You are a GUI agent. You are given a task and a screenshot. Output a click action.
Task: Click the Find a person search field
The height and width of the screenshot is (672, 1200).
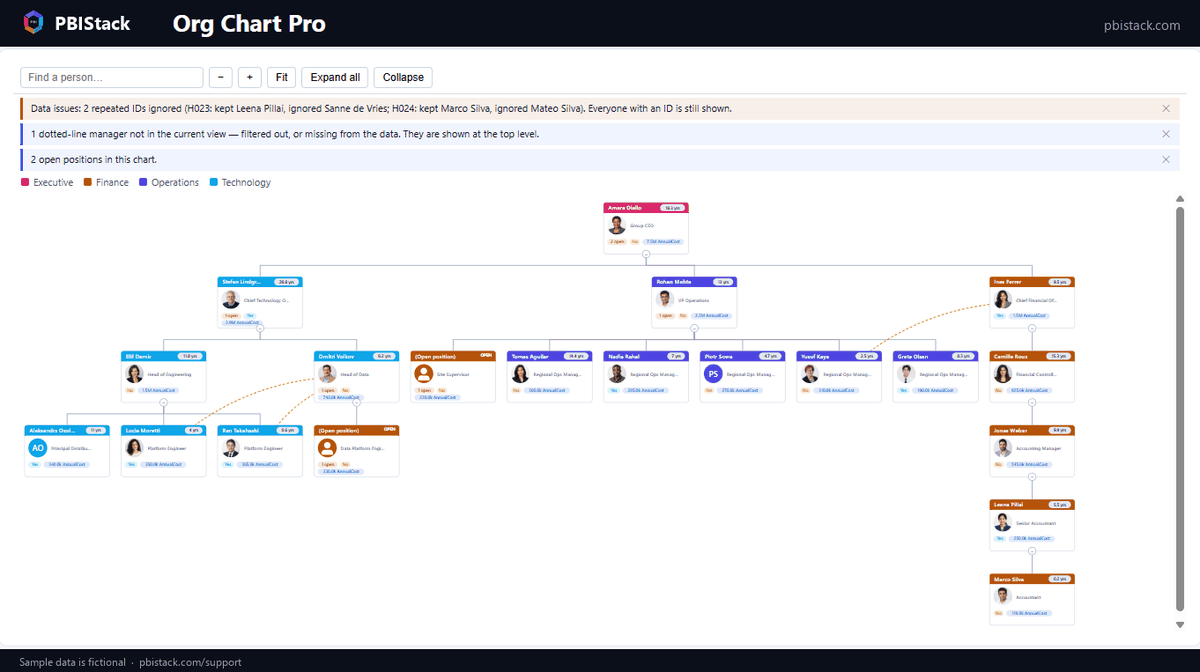pos(112,77)
